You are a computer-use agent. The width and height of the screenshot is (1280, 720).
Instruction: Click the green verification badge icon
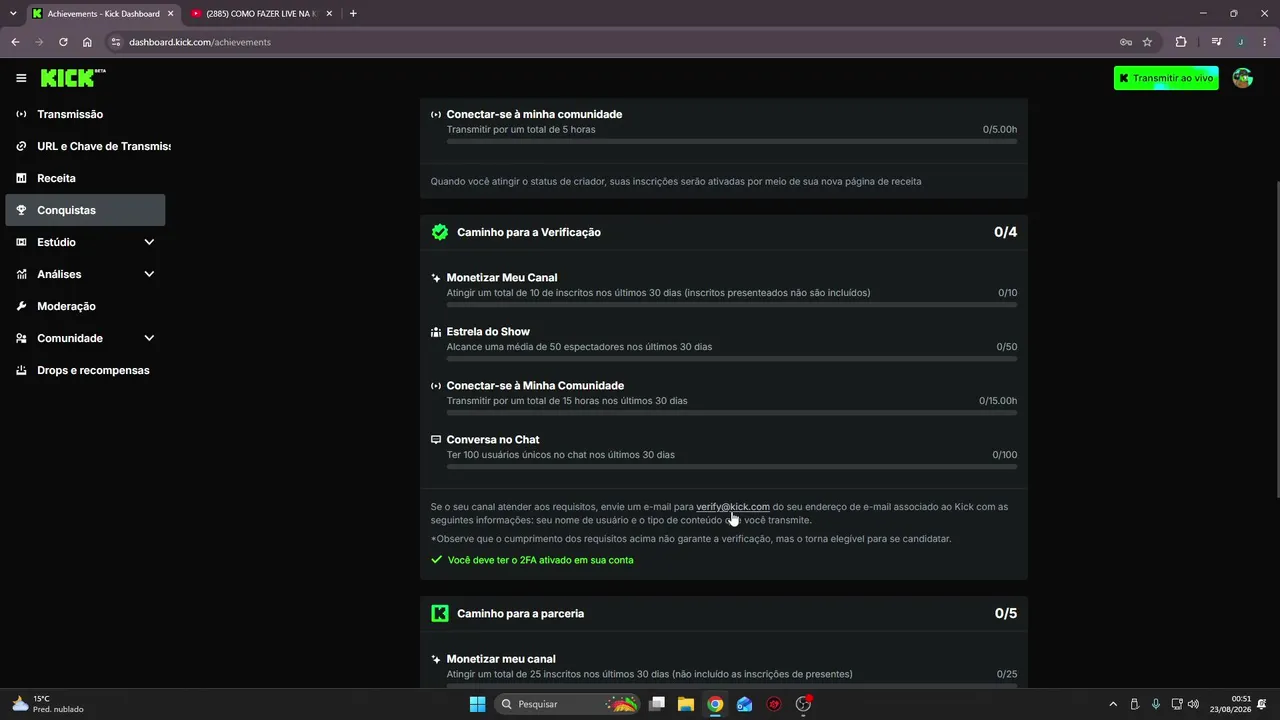click(x=440, y=232)
